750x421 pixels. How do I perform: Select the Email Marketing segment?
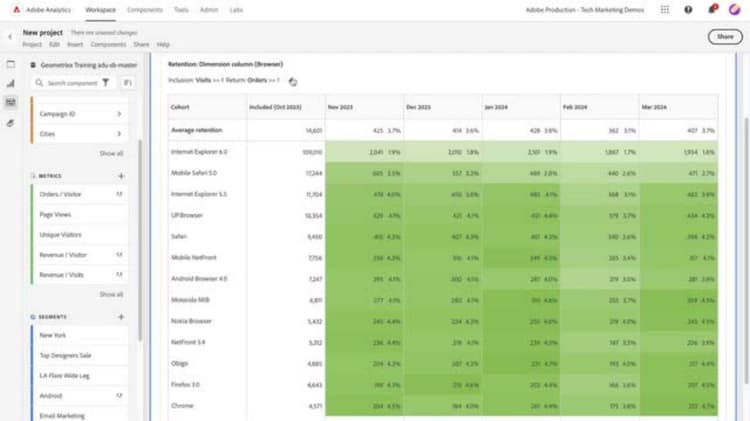click(79, 415)
